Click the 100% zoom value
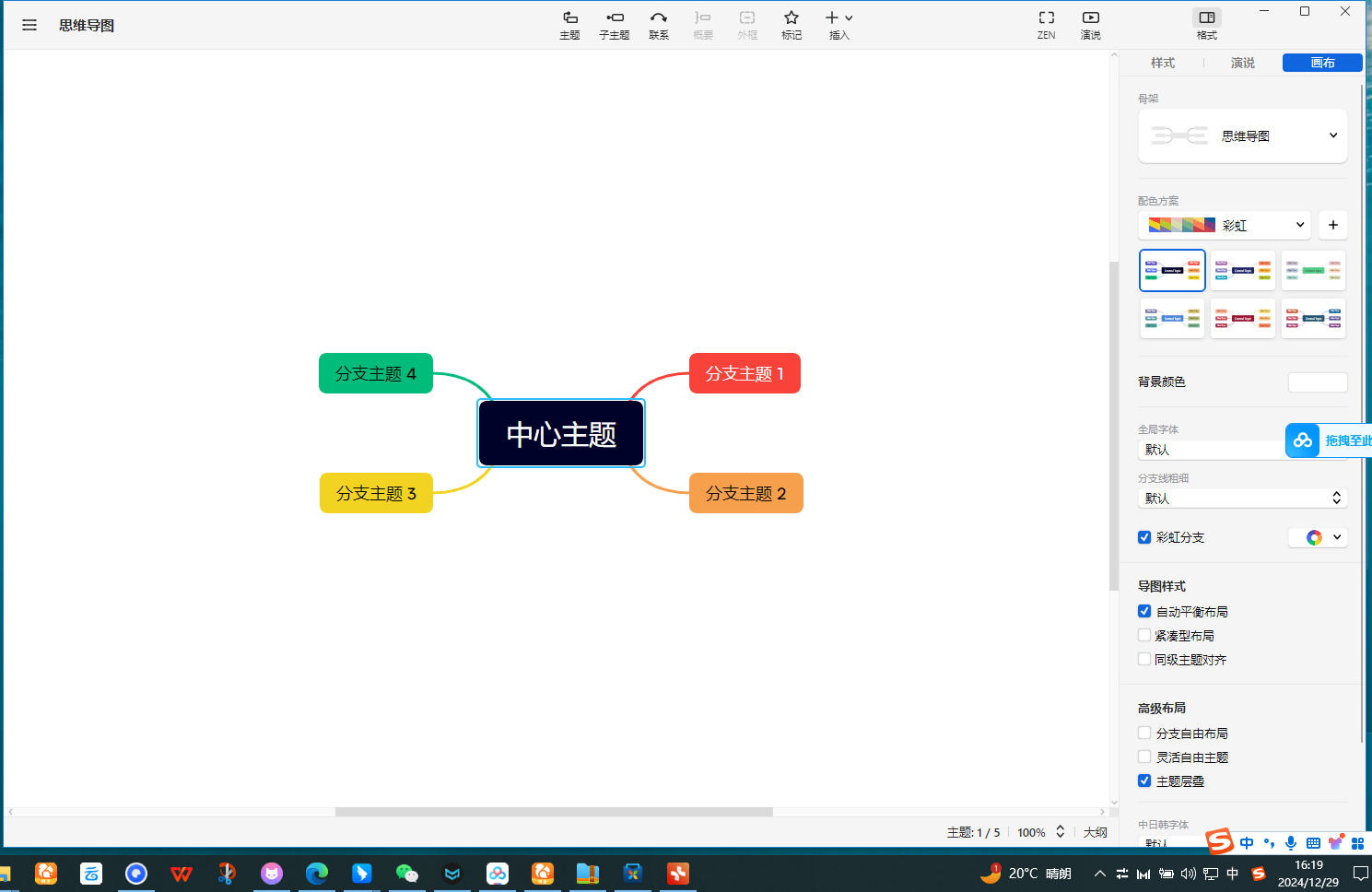Viewport: 1372px width, 892px height. [1031, 832]
